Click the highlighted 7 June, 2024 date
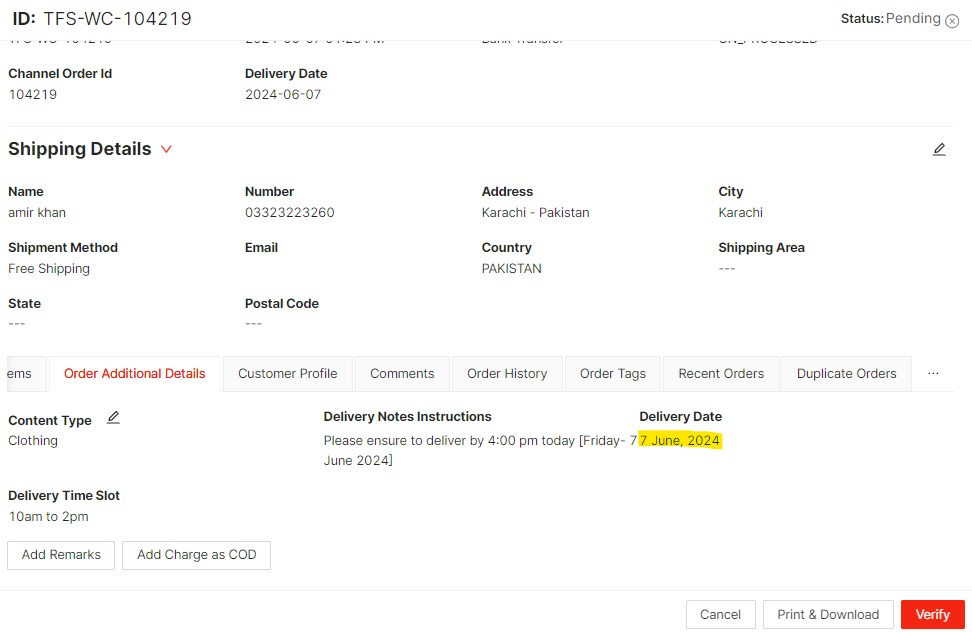The image size is (972, 632). (x=680, y=440)
